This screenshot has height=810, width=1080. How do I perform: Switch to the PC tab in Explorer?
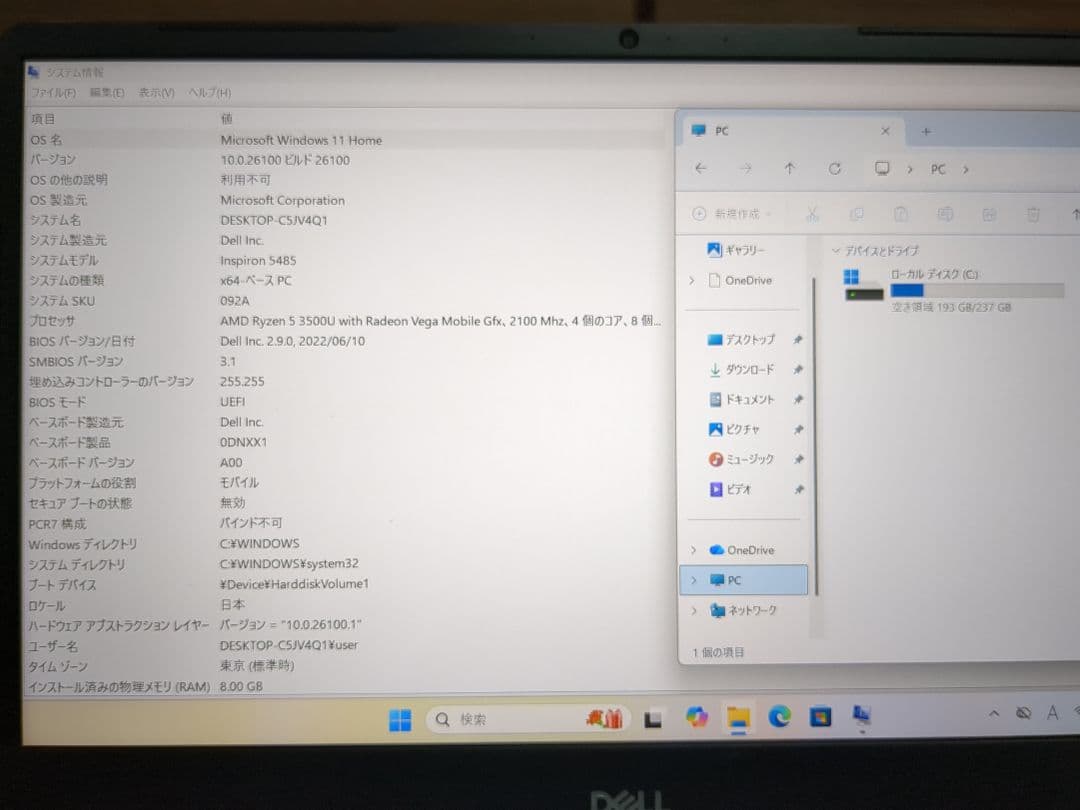click(722, 131)
